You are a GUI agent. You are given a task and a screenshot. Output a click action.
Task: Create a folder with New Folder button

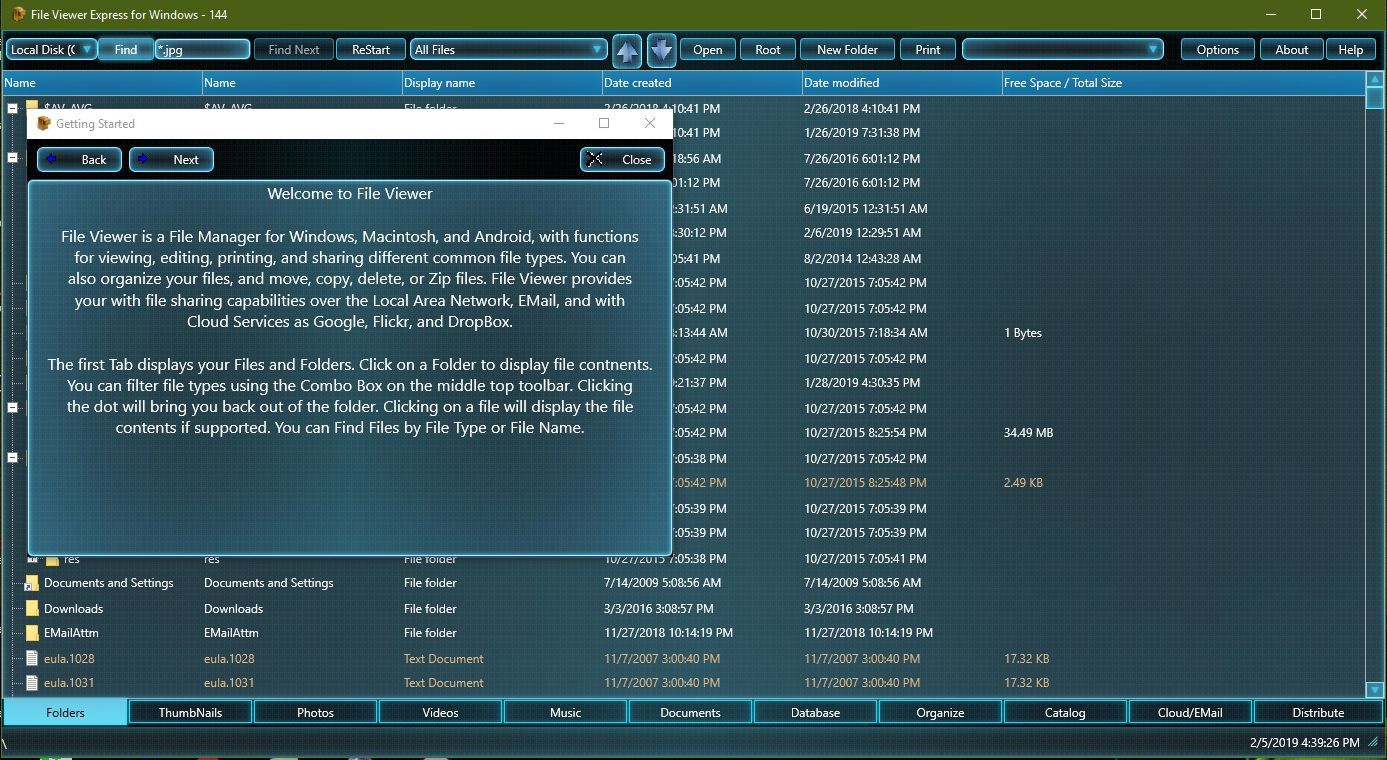[x=848, y=49]
